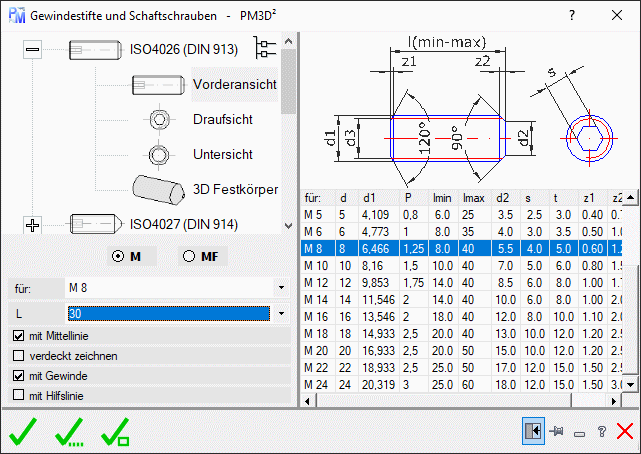The height and width of the screenshot is (454, 641).
Task: Click the question mark icon in bottom toolbar
Action: 601,431
